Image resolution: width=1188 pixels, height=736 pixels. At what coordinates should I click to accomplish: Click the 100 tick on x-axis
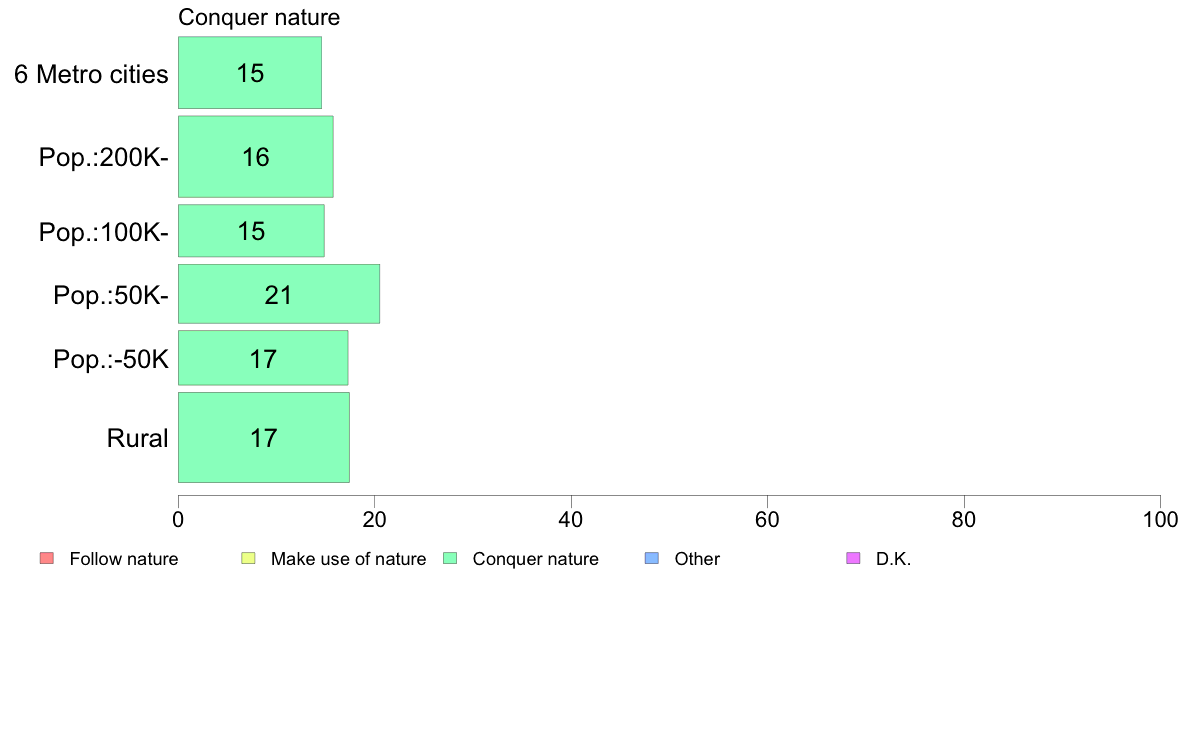[x=1160, y=519]
